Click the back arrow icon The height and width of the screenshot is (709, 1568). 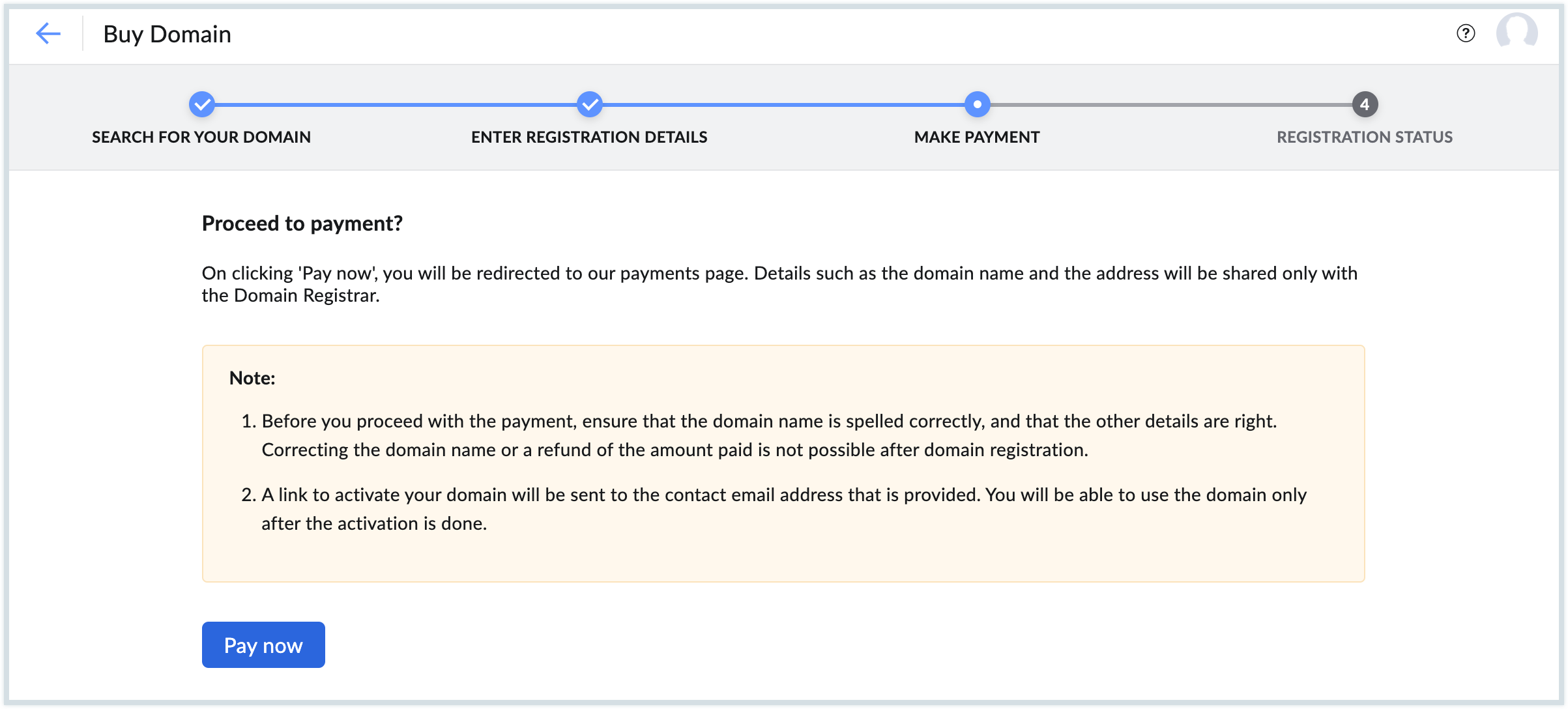48,34
